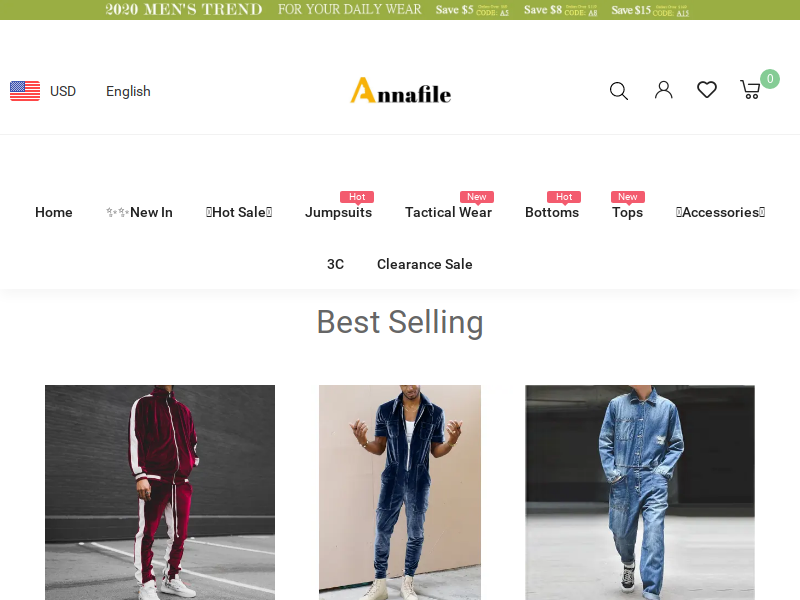Open the shopping cart icon
The image size is (800, 600).
(x=751, y=89)
